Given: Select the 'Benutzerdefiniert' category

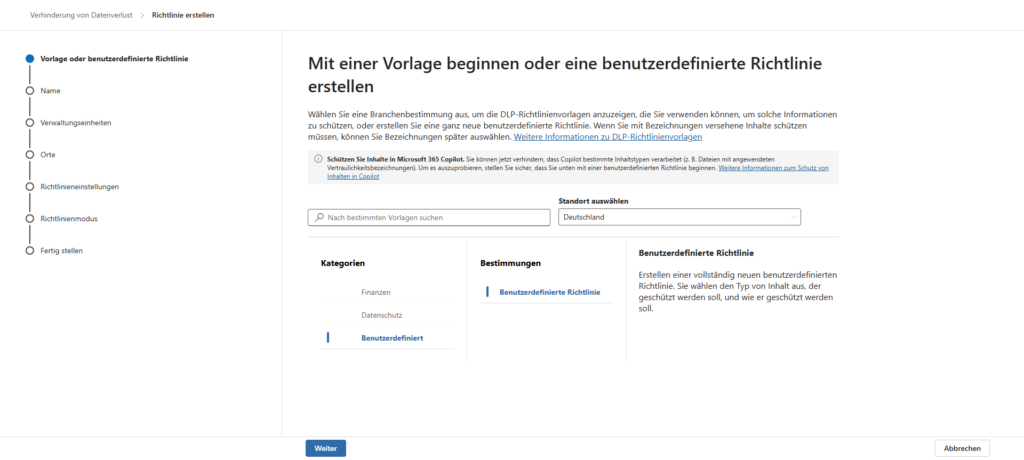Looking at the screenshot, I should pos(391,338).
